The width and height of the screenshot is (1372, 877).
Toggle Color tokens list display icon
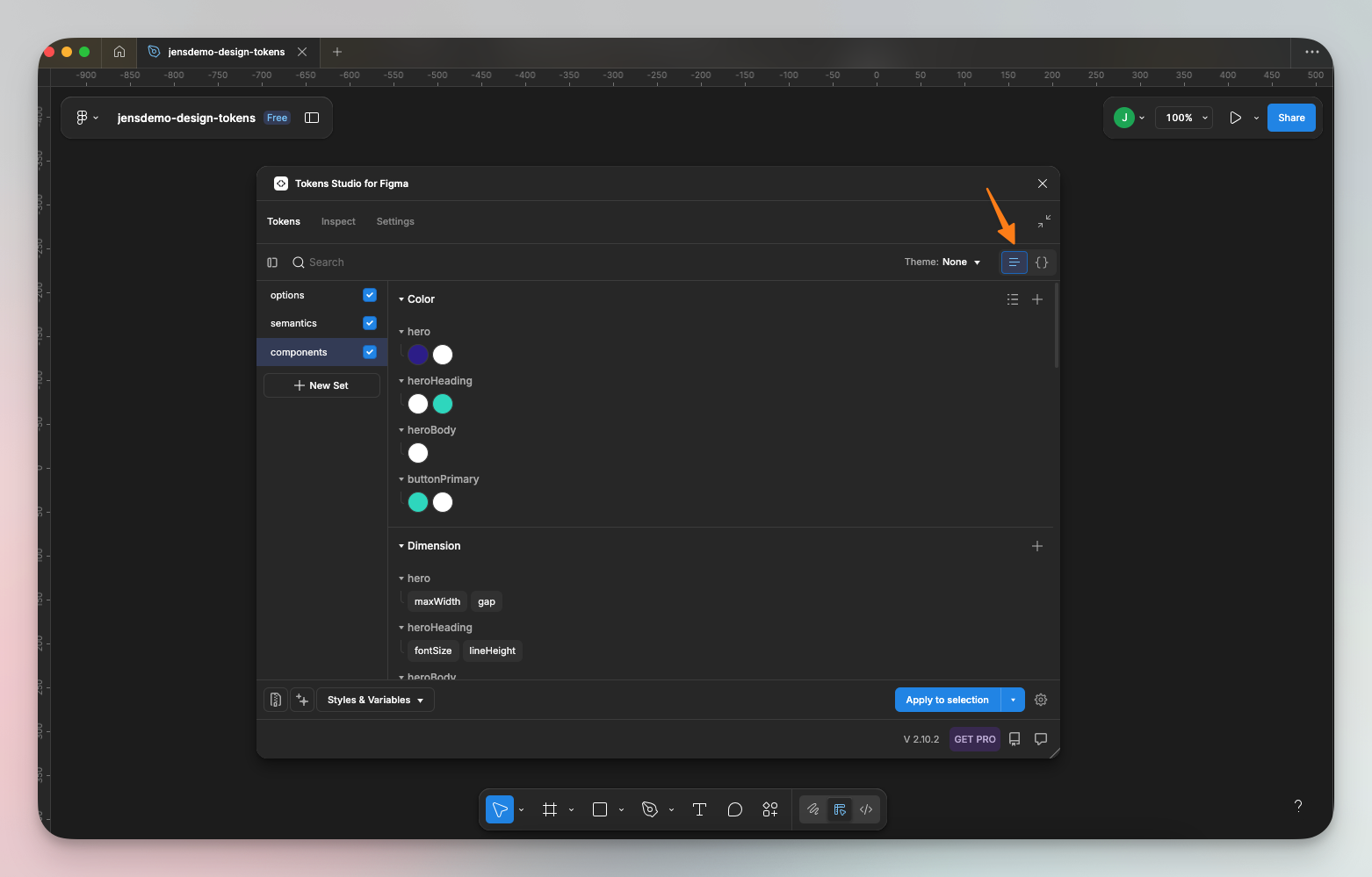tap(1013, 299)
